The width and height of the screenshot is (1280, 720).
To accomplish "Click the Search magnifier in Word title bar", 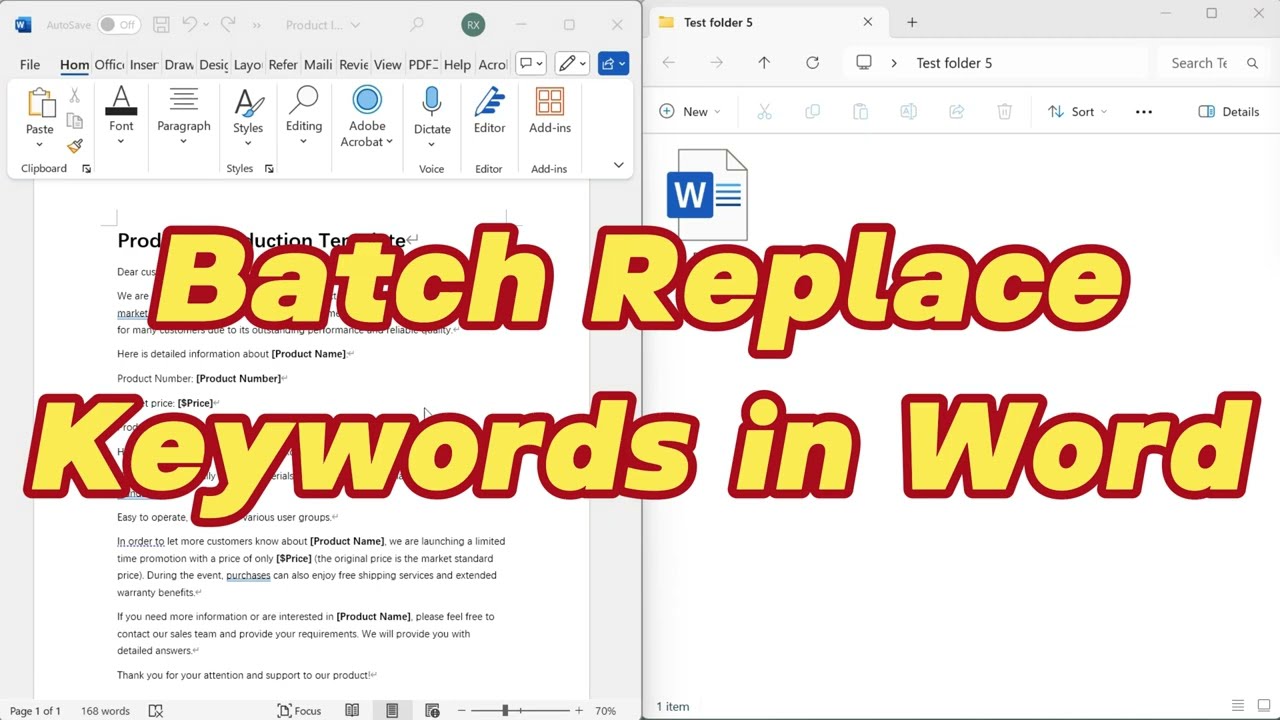I will [417, 24].
